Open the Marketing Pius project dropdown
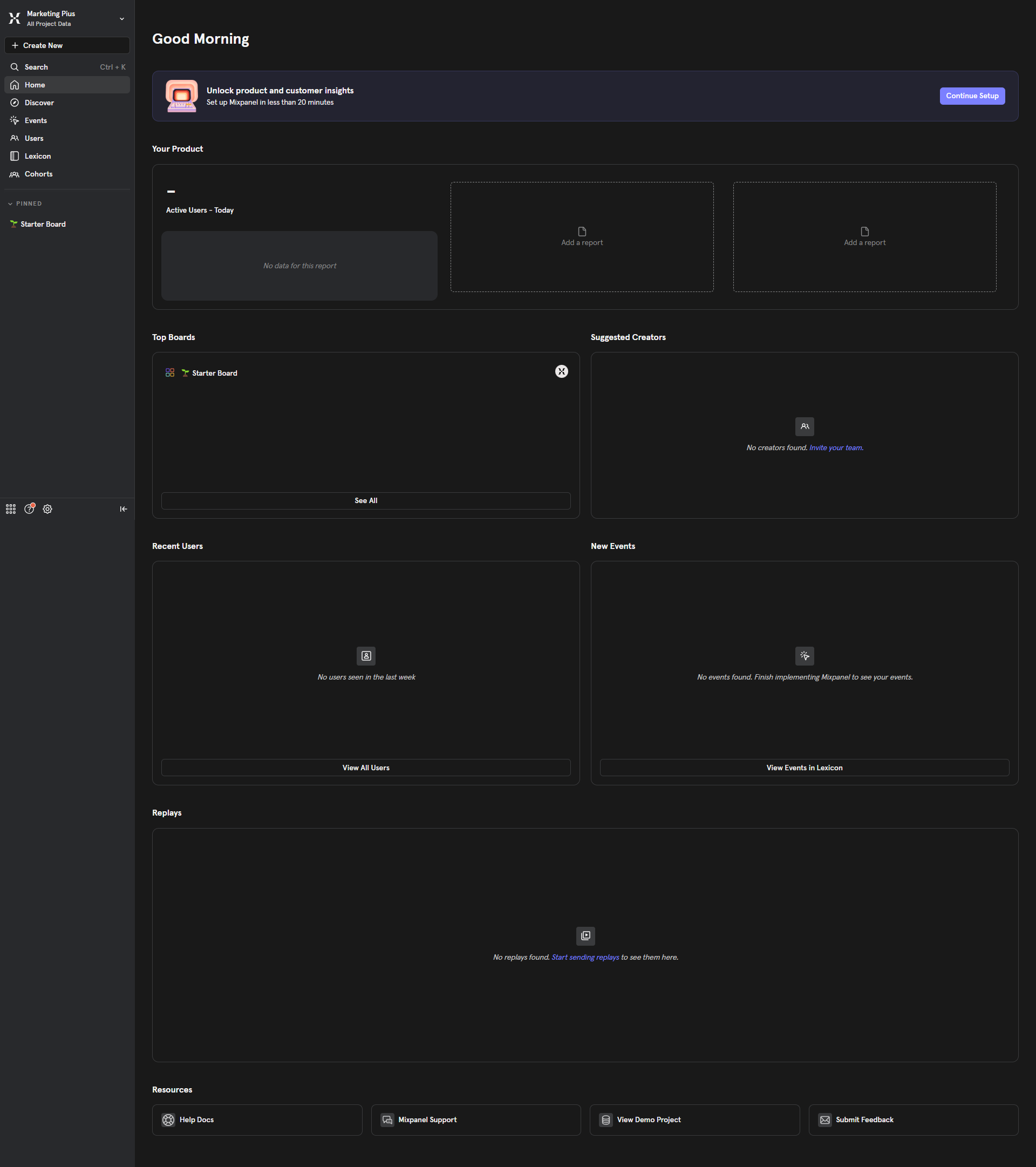The height and width of the screenshot is (1167, 1036). [121, 19]
